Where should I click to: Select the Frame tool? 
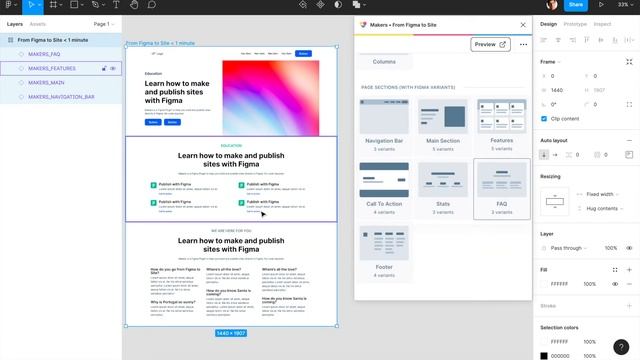click(53, 5)
